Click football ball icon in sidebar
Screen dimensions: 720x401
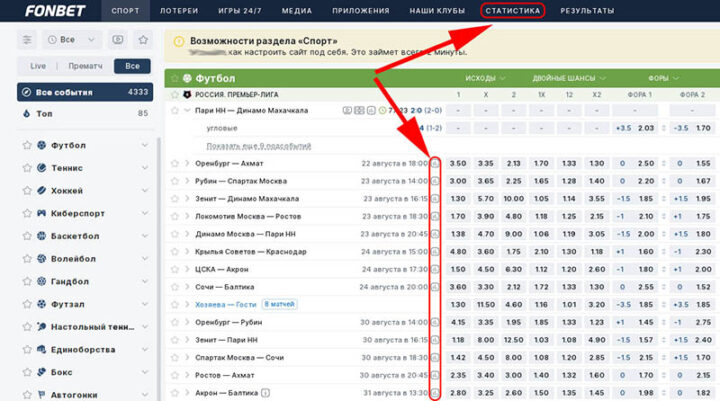[42, 145]
